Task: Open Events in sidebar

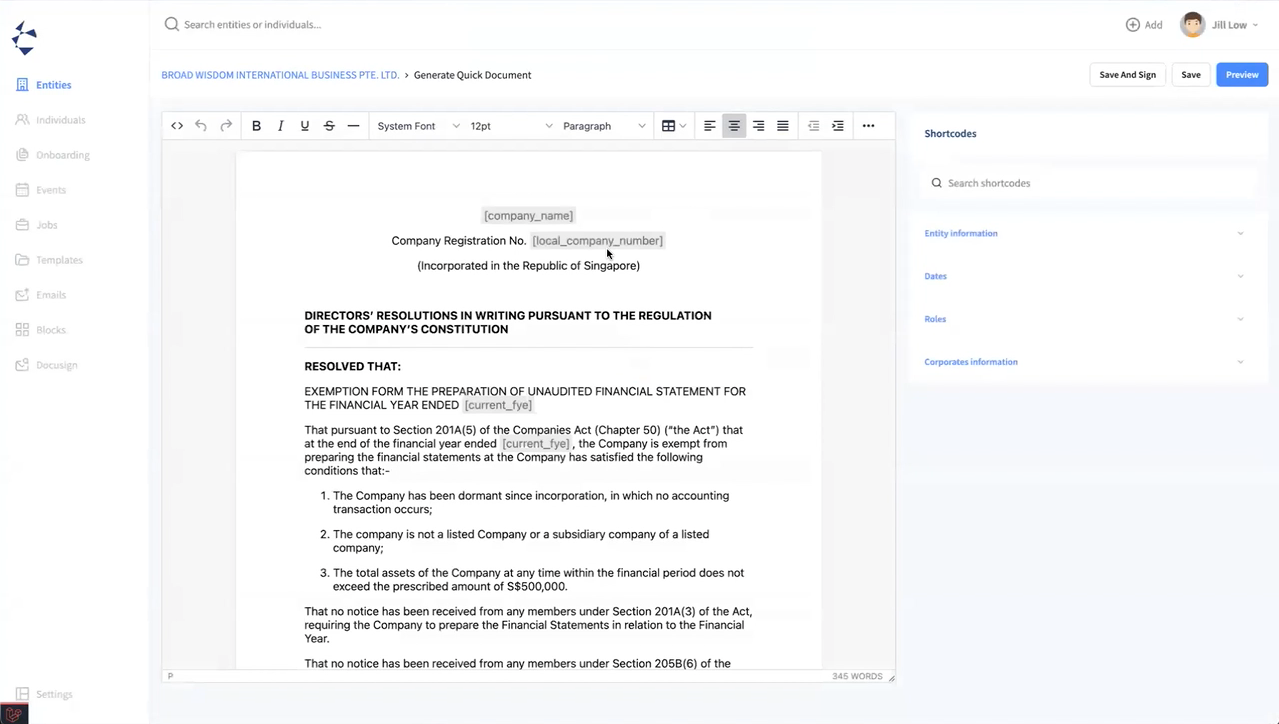Action: 40,190
